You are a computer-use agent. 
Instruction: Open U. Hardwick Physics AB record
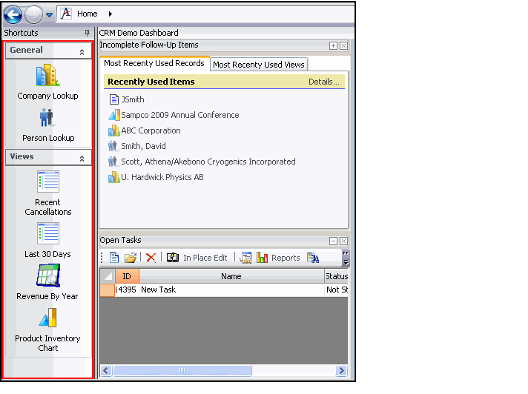tap(162, 177)
